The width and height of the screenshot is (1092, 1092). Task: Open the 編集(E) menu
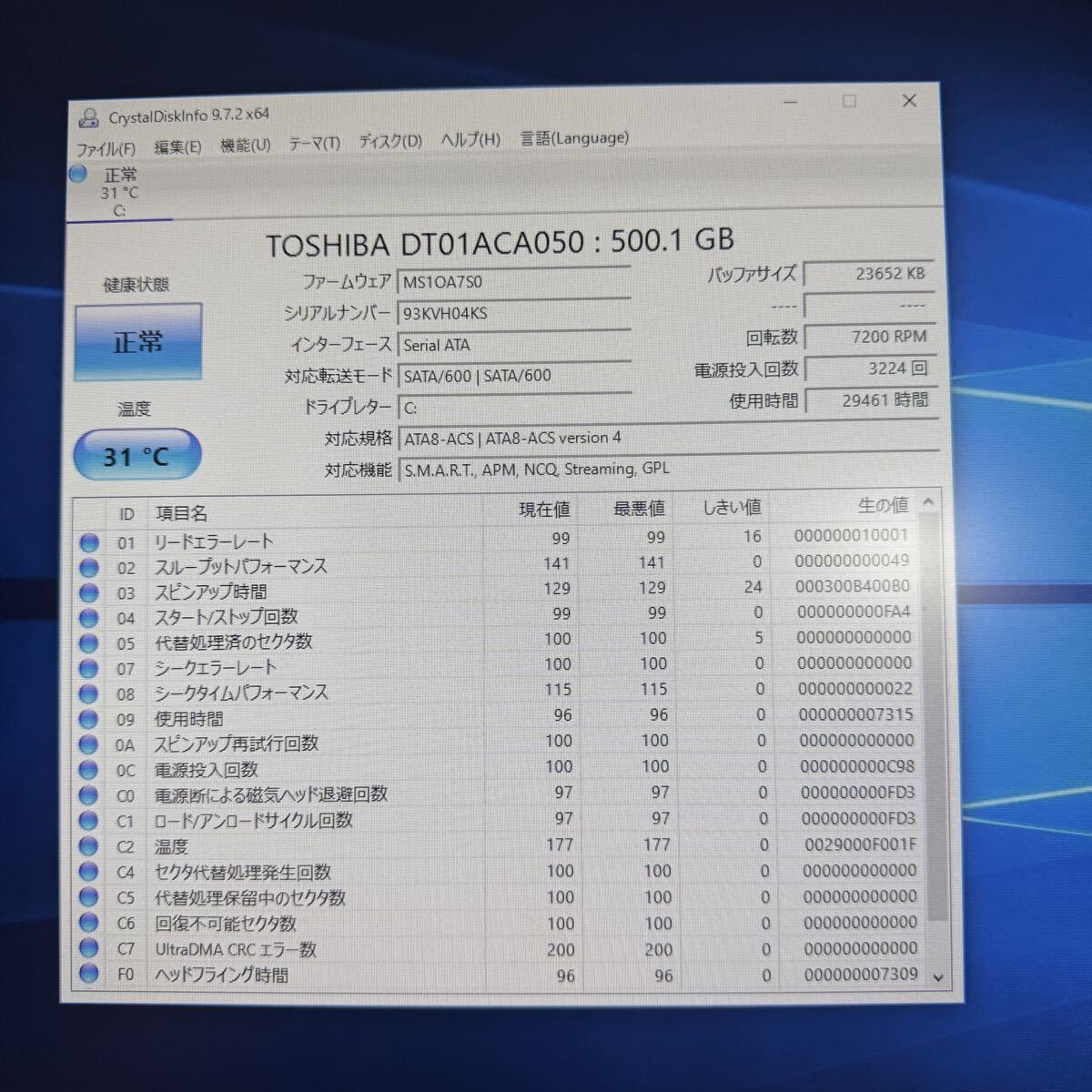[177, 147]
